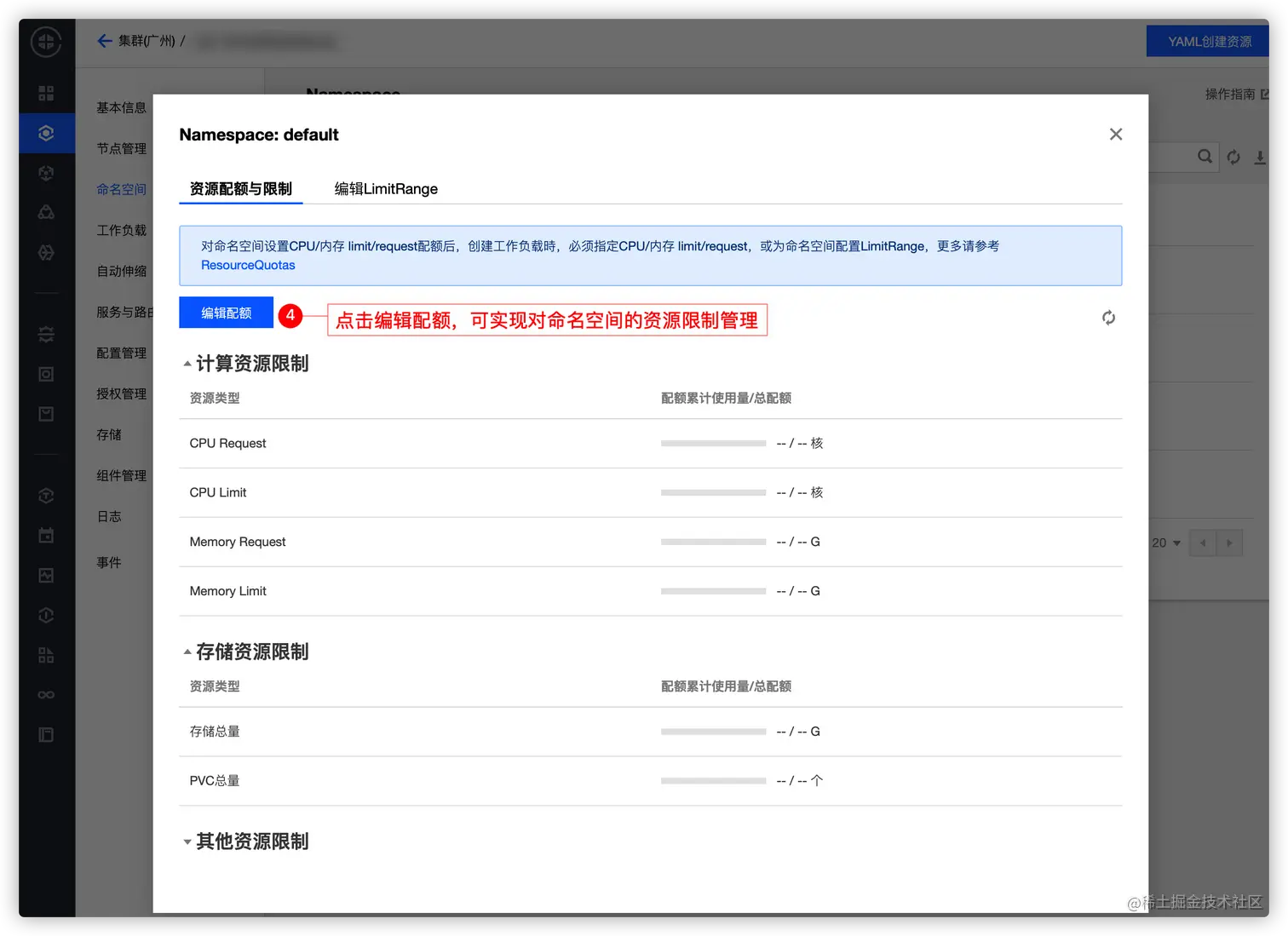
Task: Switch to the 编辑LimitRange tab
Action: click(x=386, y=189)
